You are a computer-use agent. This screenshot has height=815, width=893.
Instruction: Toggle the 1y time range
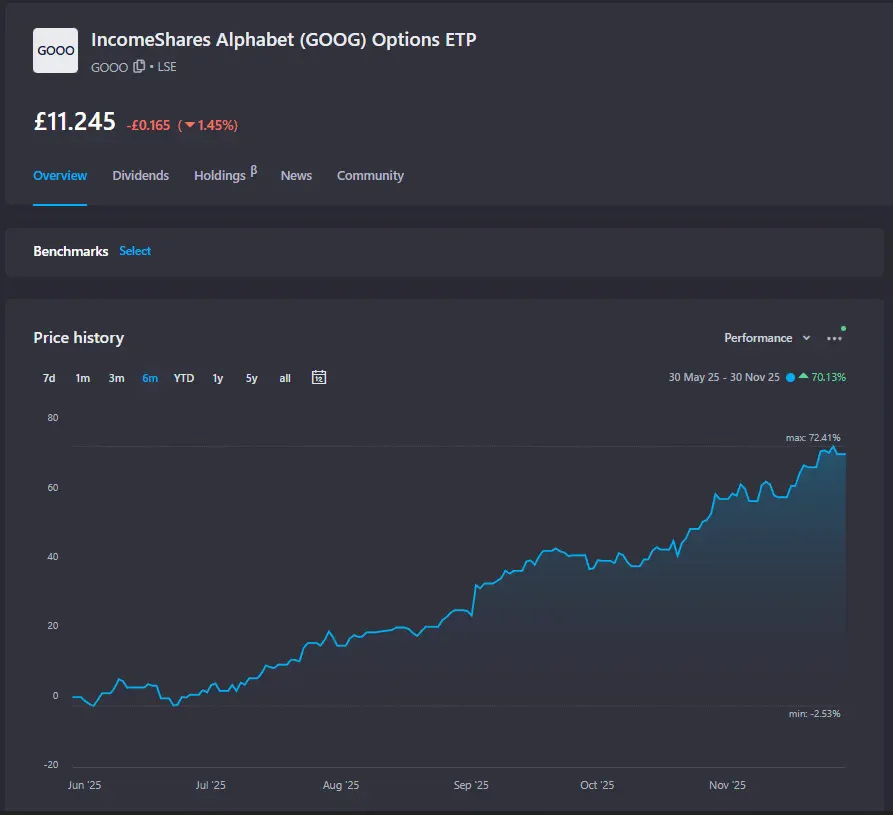218,378
